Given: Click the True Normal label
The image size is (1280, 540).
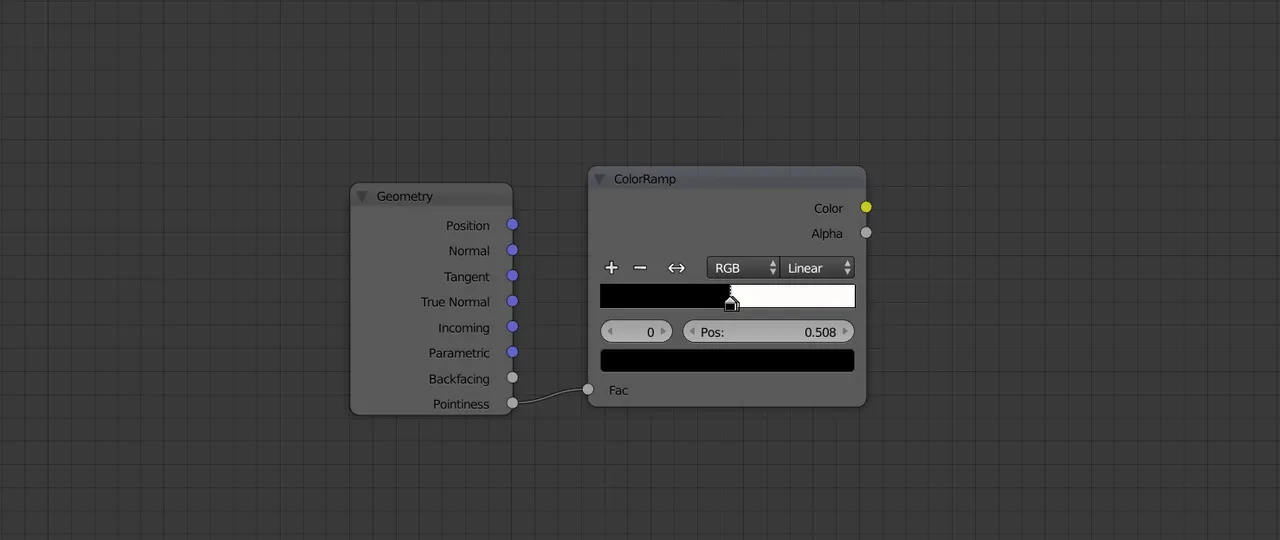Looking at the screenshot, I should coord(455,302).
